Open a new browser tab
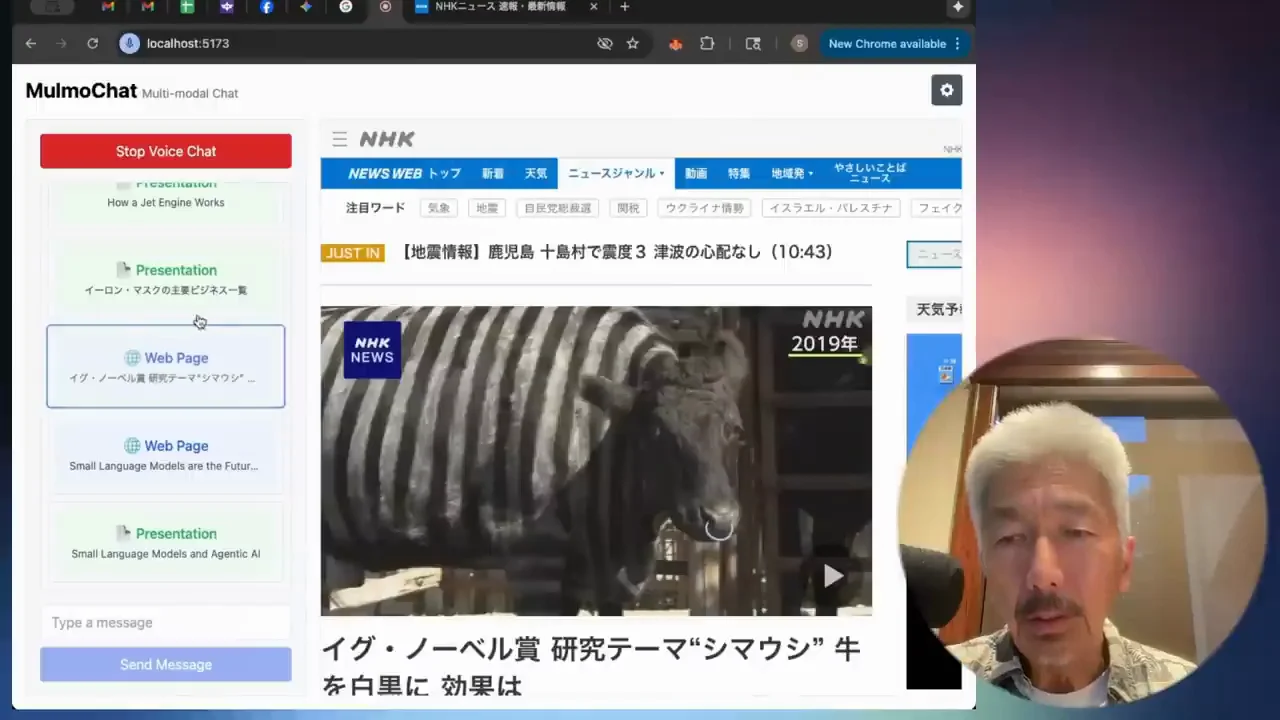1280x720 pixels. (x=624, y=6)
